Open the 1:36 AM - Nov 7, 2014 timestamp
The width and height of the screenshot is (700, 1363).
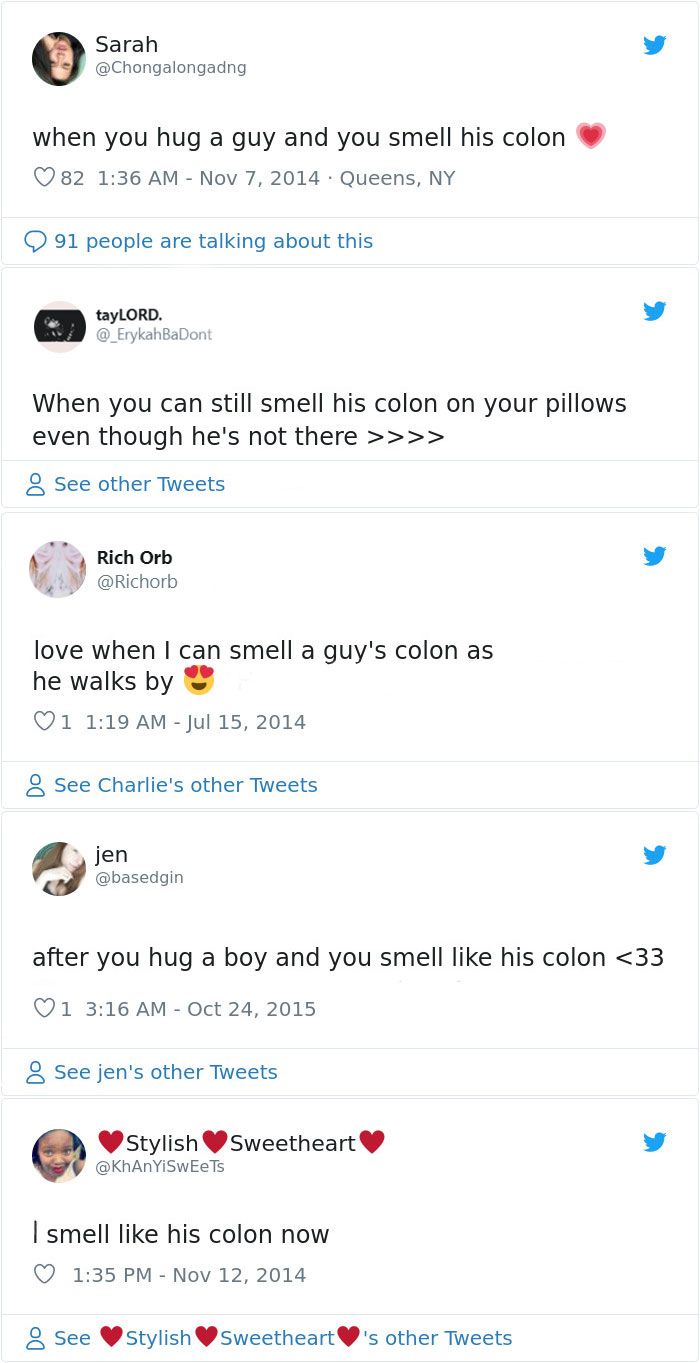click(x=209, y=178)
